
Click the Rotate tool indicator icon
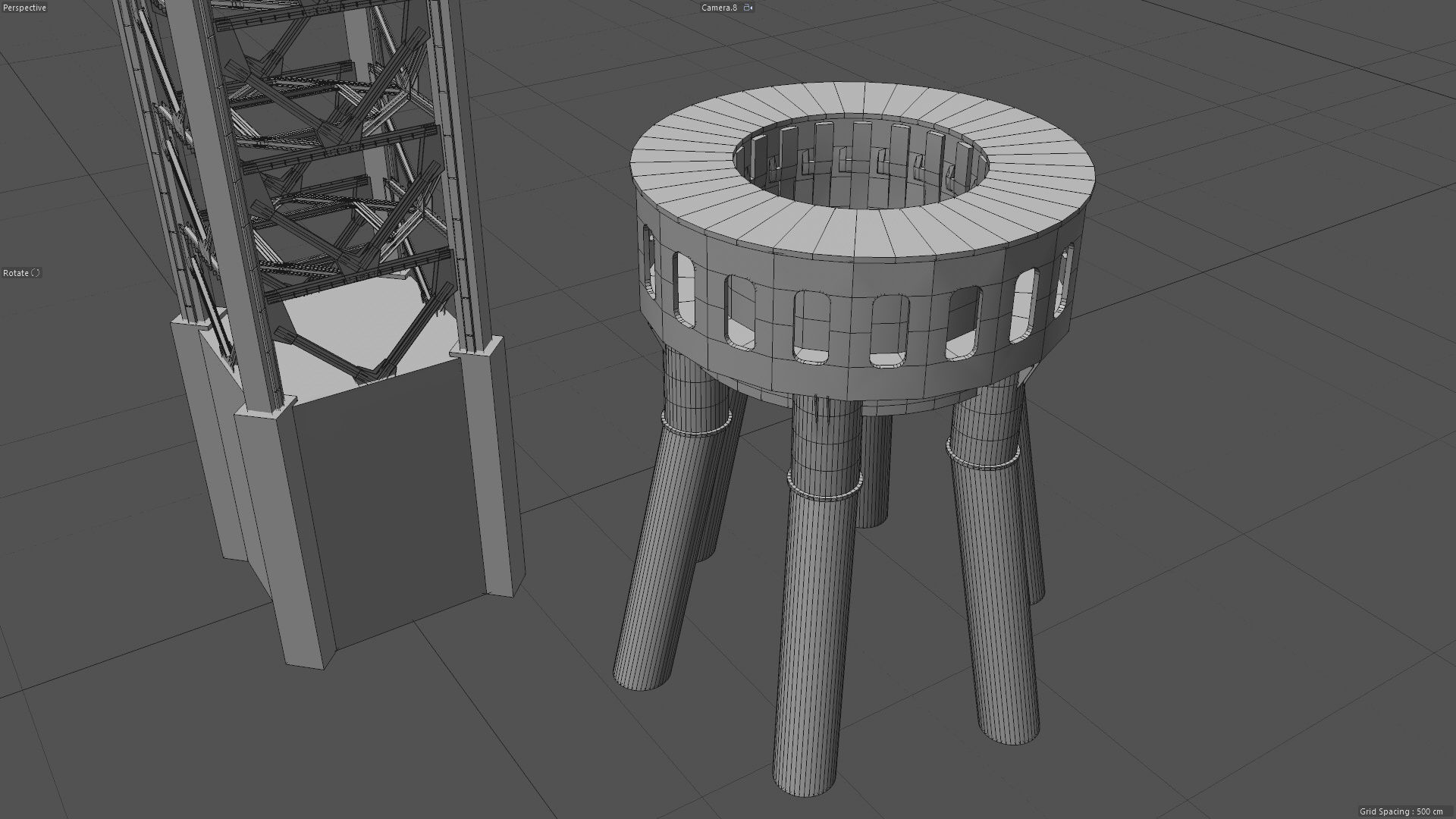click(x=36, y=273)
